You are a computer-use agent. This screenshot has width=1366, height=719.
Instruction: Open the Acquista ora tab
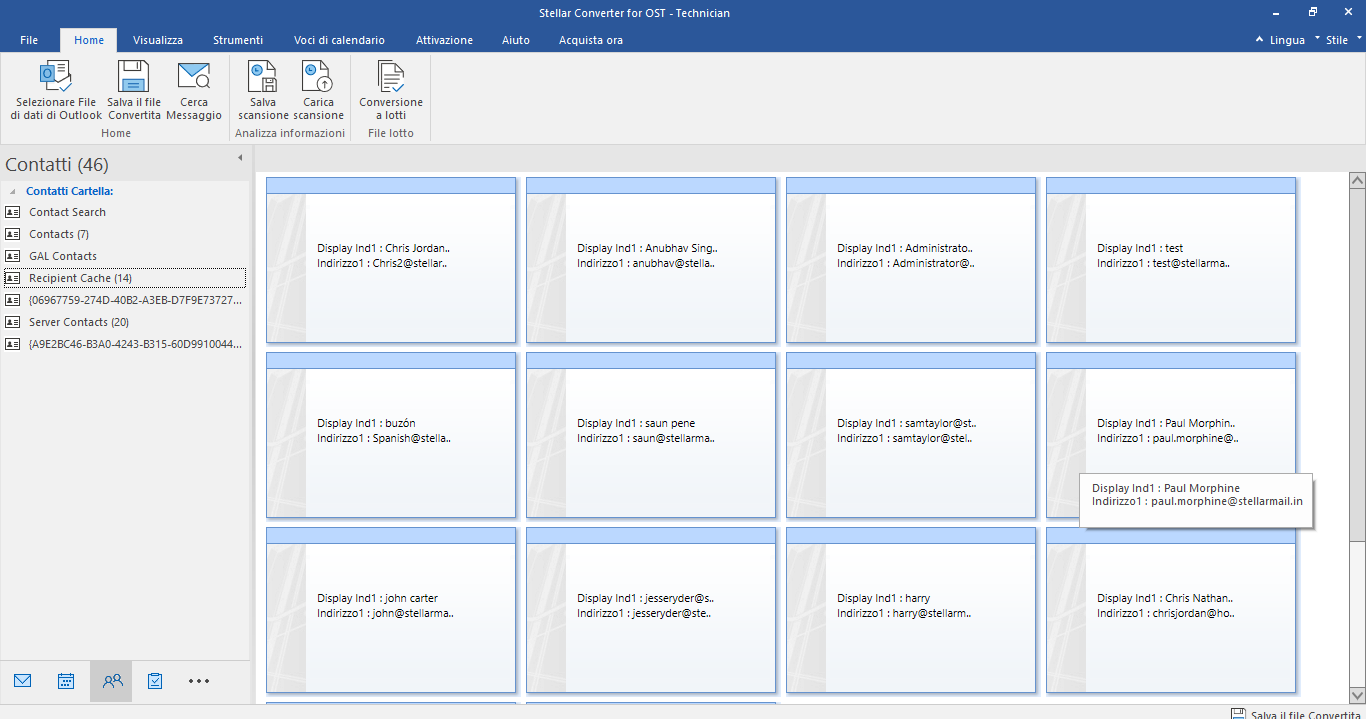591,40
